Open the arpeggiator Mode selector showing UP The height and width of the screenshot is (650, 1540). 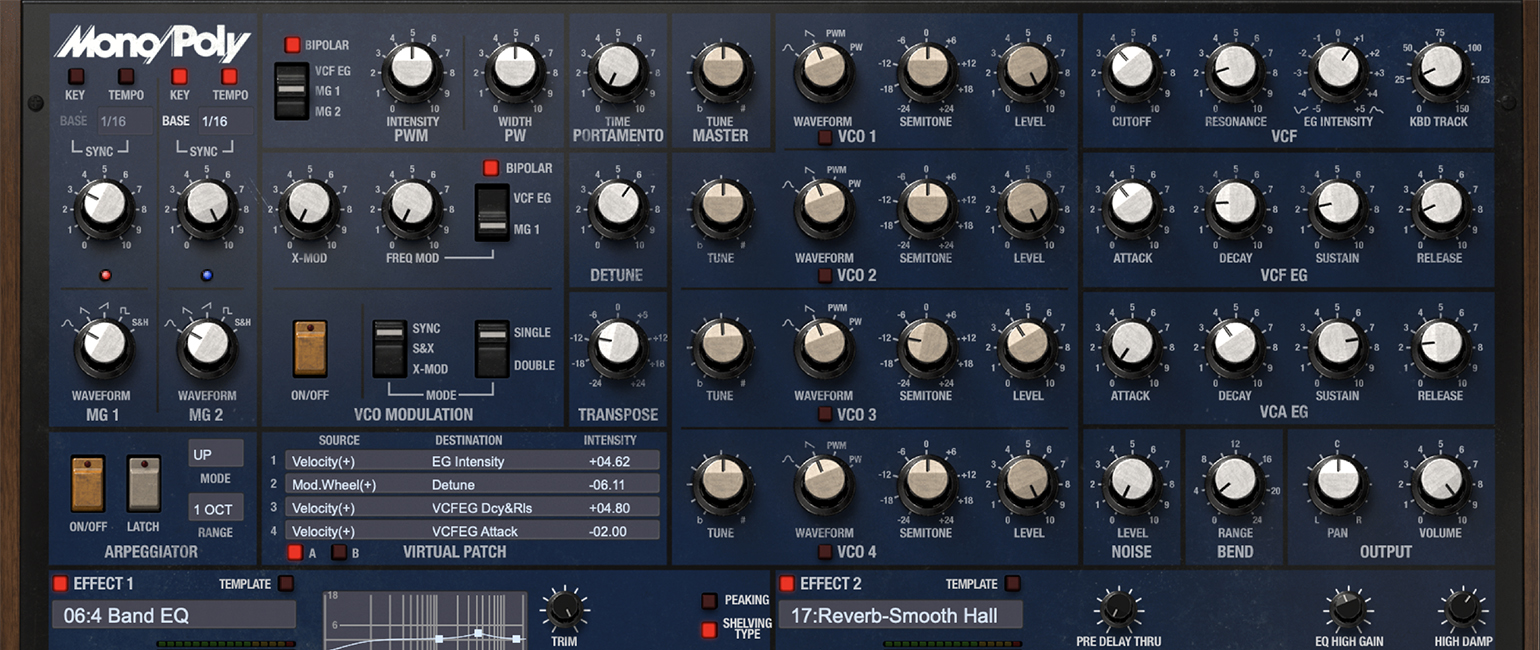[x=215, y=453]
